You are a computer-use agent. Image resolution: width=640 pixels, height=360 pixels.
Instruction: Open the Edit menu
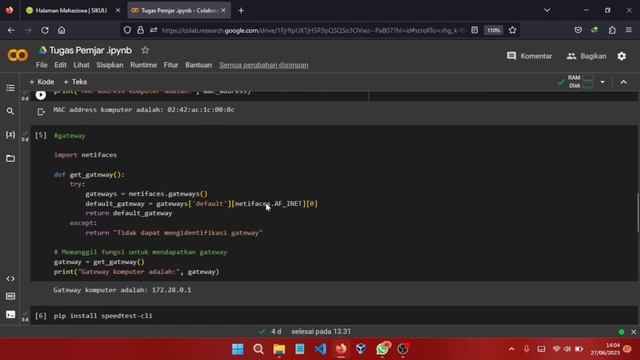point(60,65)
